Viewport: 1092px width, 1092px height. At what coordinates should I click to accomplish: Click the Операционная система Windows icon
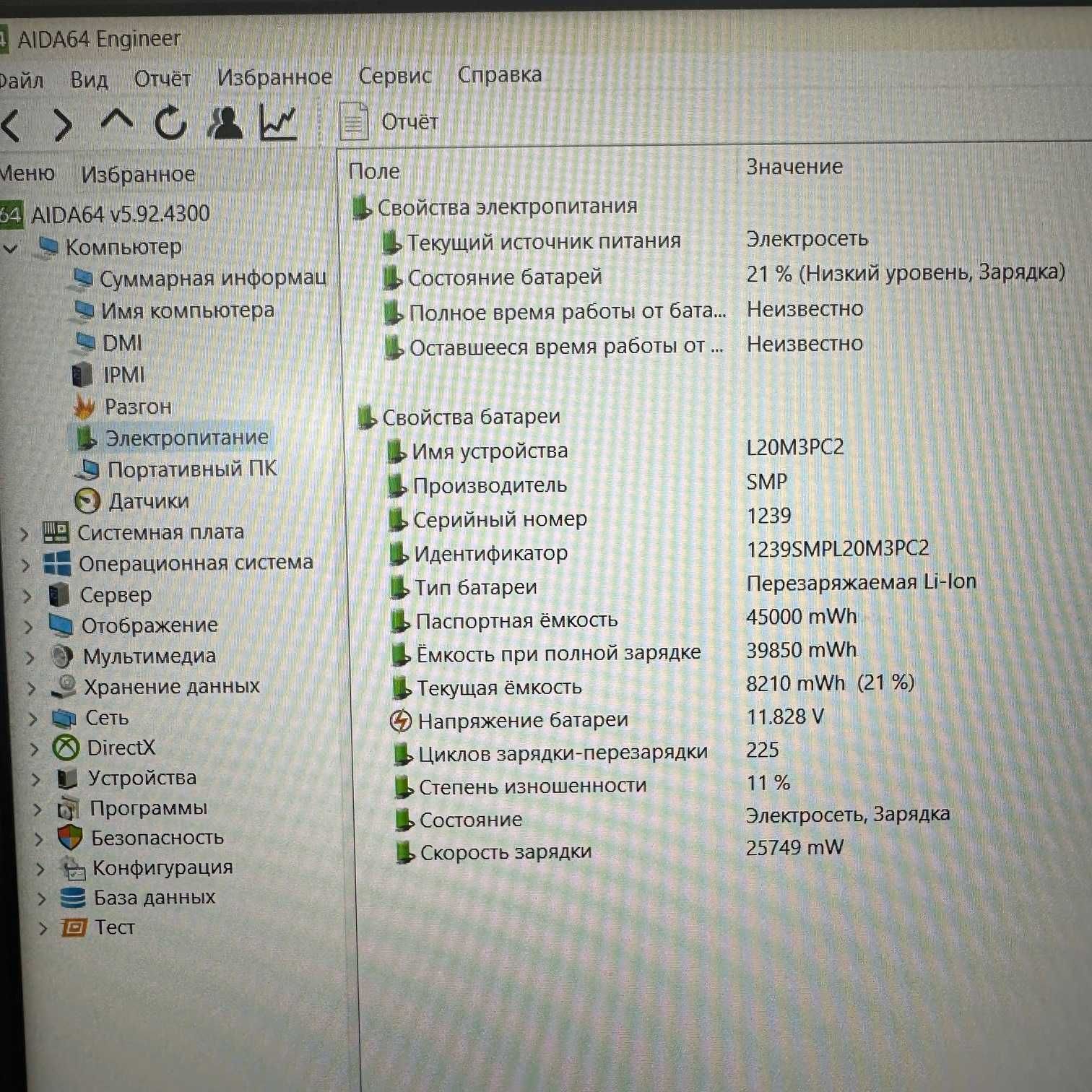[57, 563]
